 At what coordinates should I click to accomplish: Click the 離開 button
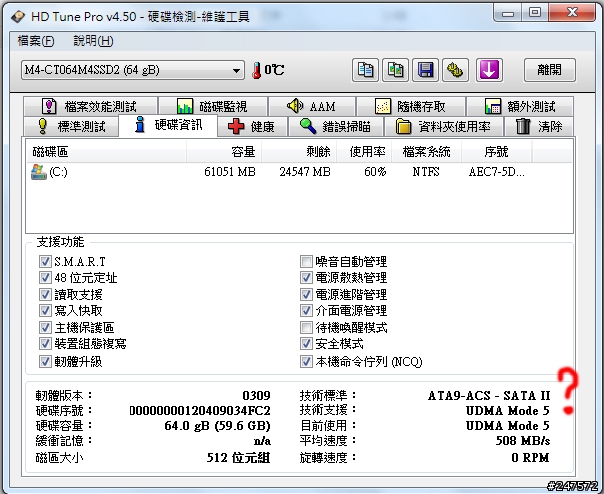tap(550, 70)
